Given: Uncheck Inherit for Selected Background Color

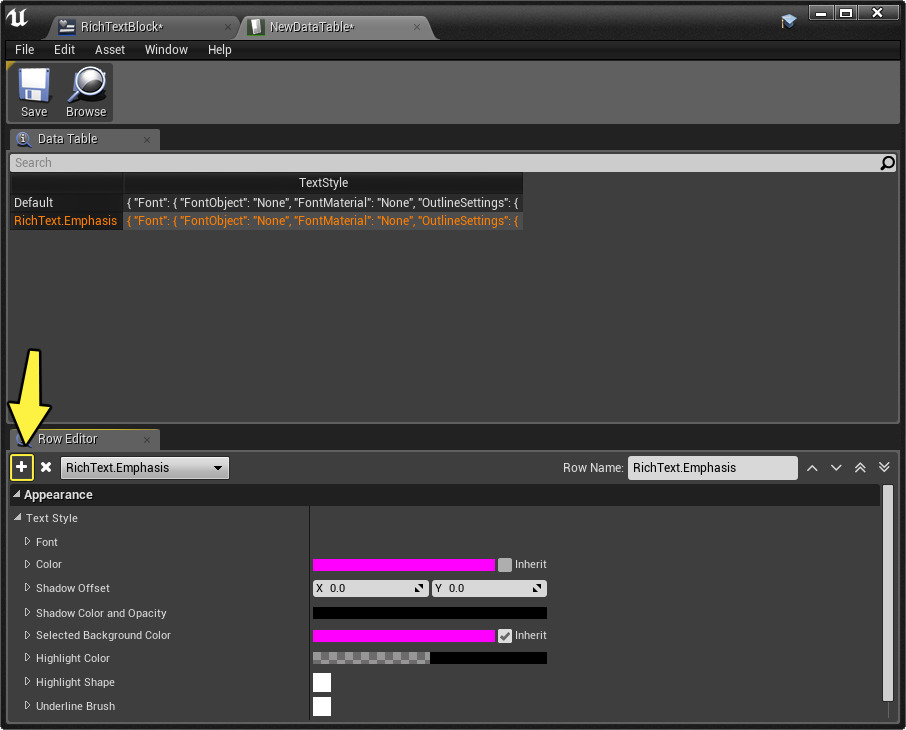Looking at the screenshot, I should [505, 636].
